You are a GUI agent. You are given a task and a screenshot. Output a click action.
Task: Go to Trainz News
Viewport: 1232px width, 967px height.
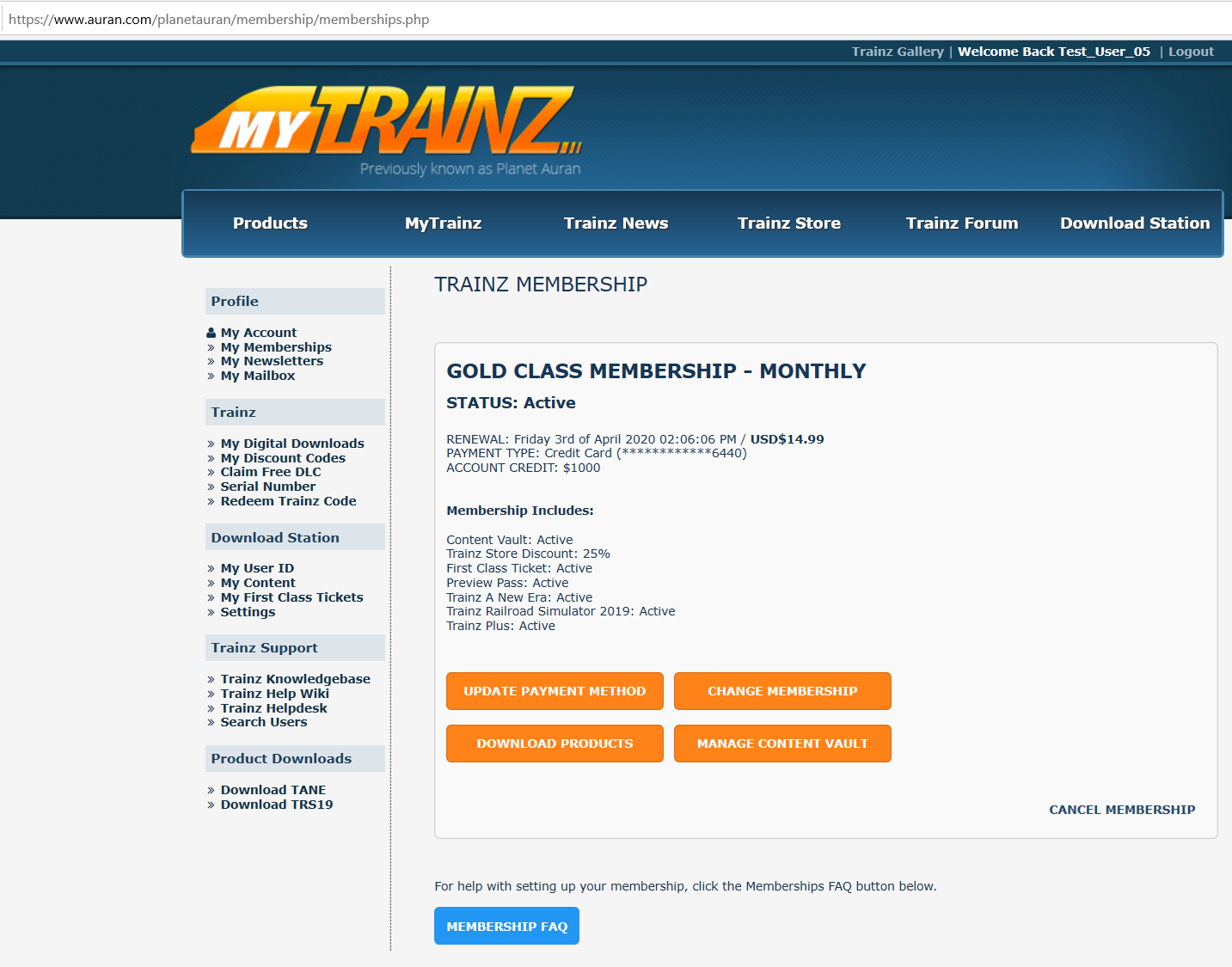click(x=616, y=223)
